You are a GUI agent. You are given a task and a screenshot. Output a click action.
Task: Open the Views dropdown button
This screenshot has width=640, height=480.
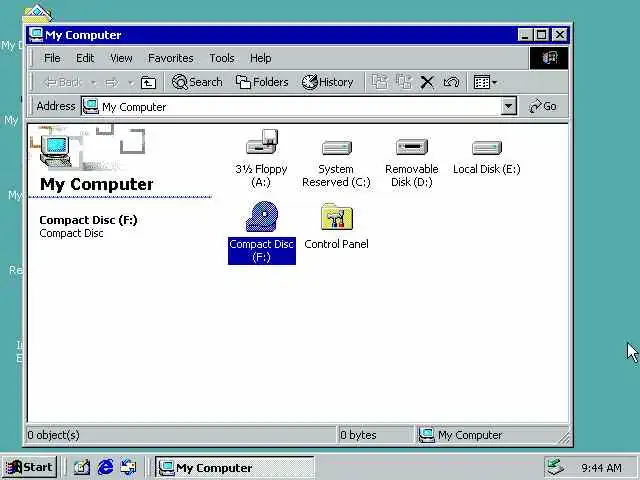point(485,82)
